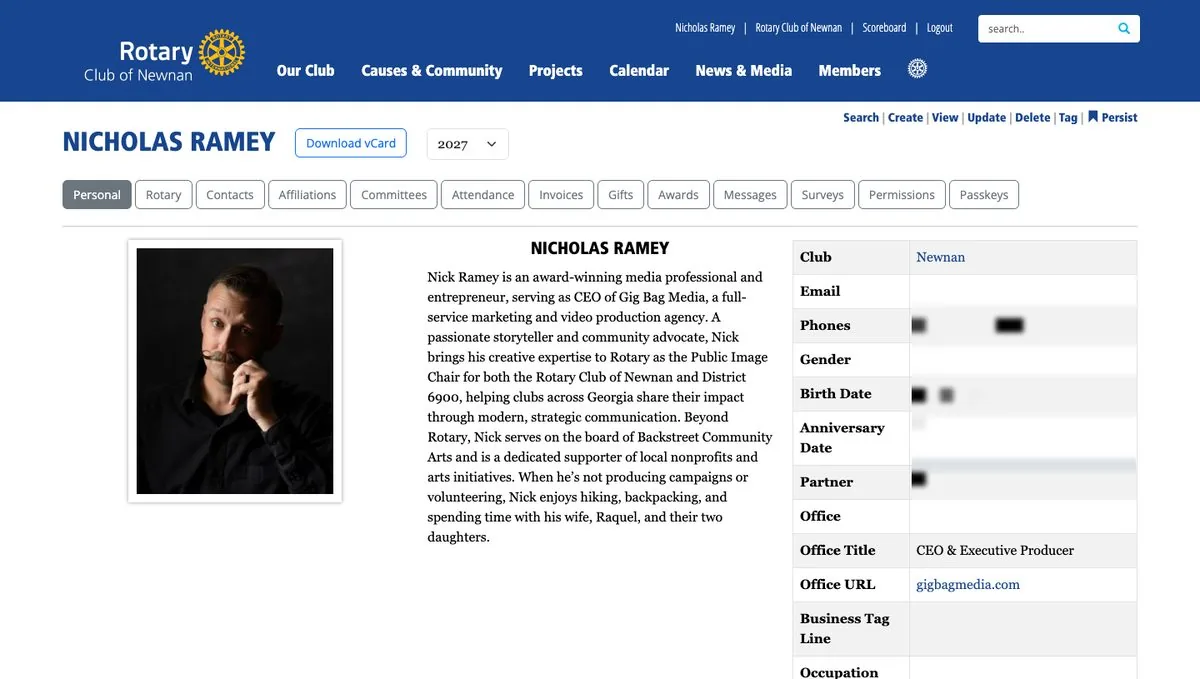Switch to the Affiliations tab
Viewport: 1200px width, 679px height.
tap(307, 194)
